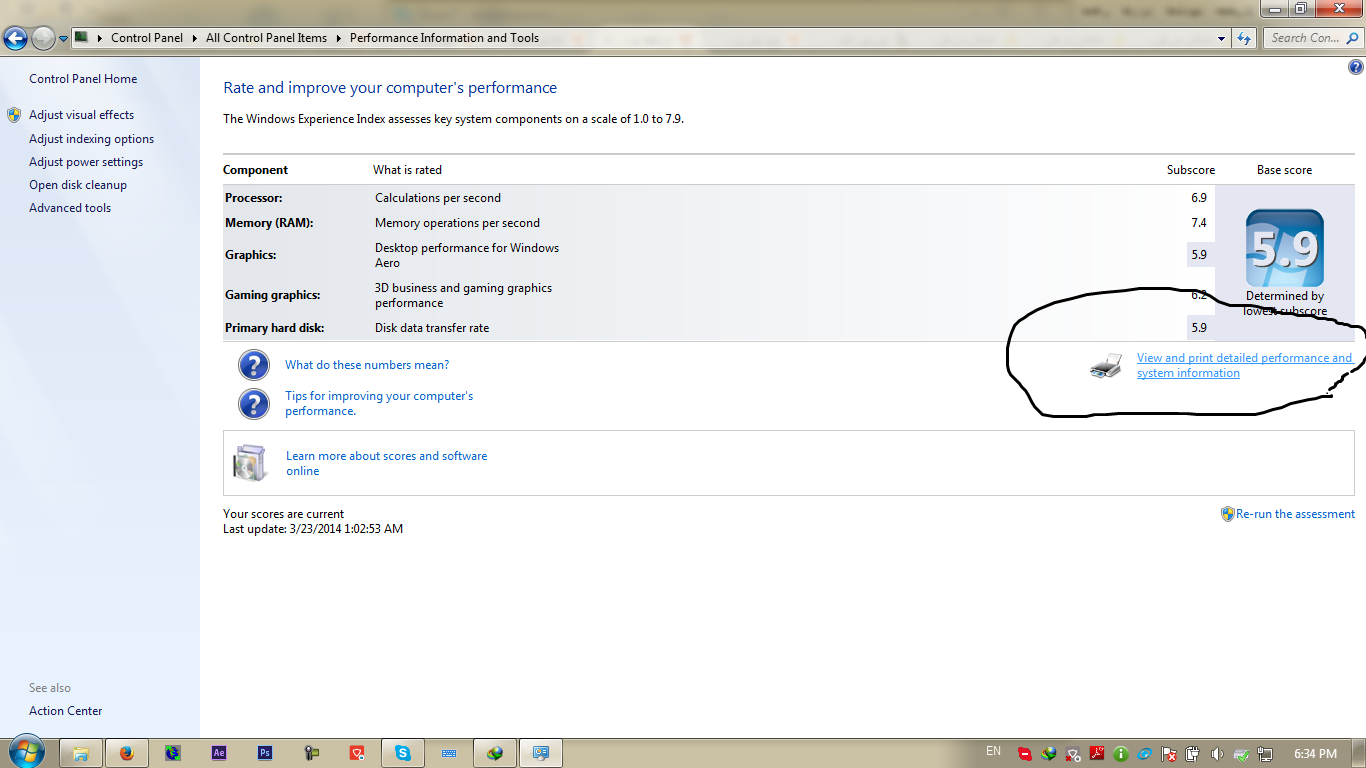Click the greyed Forward navigation arrow button
The width and height of the screenshot is (1366, 768).
43,38
